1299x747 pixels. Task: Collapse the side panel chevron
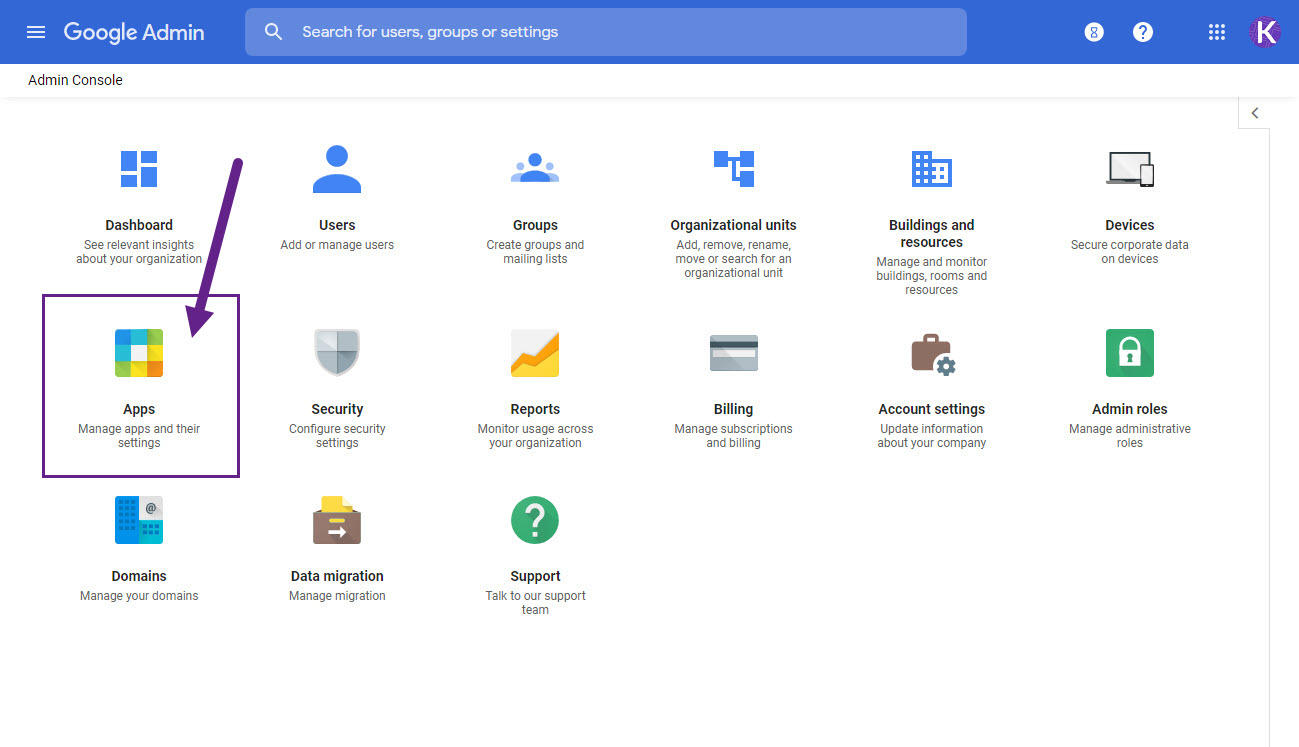point(1255,113)
